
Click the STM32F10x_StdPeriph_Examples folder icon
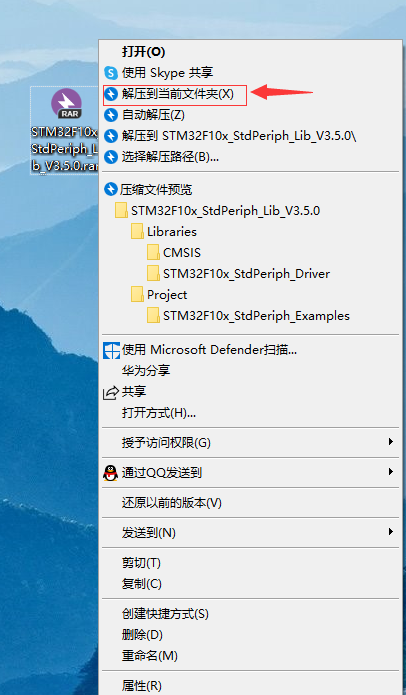[153, 316]
